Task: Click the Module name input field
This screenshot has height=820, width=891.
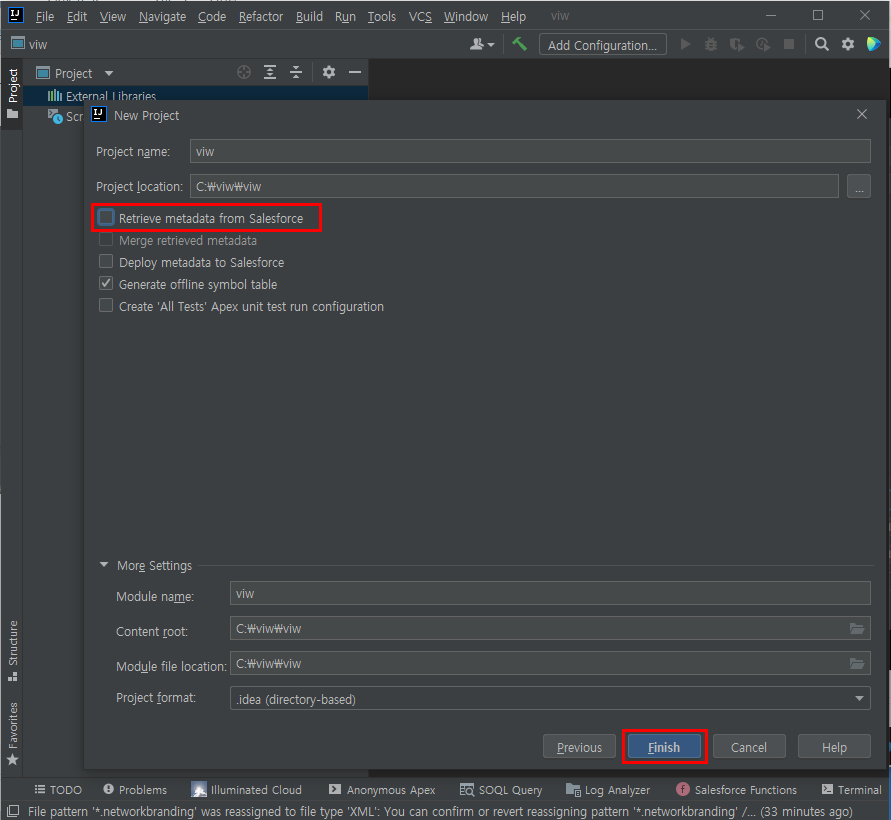Action: point(550,593)
